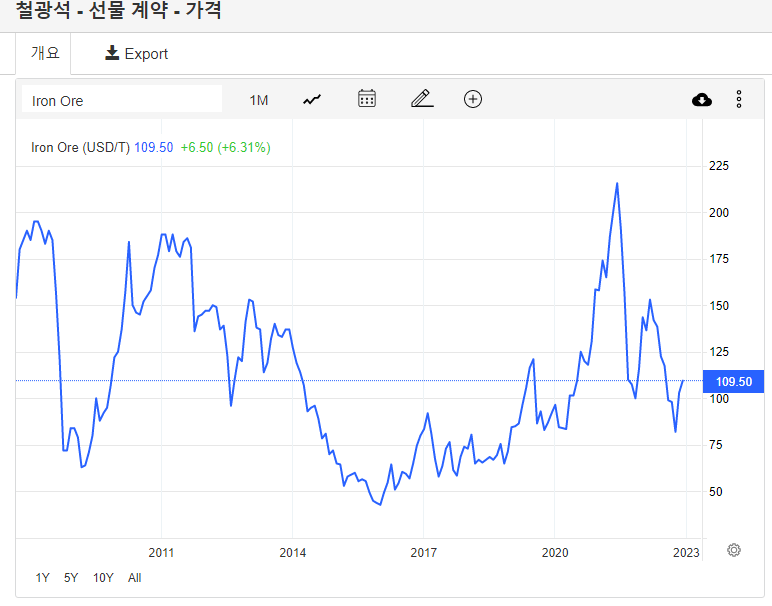Screen dimensions: 772x606
Task: Click the 109.50 current price tag
Action: (733, 382)
